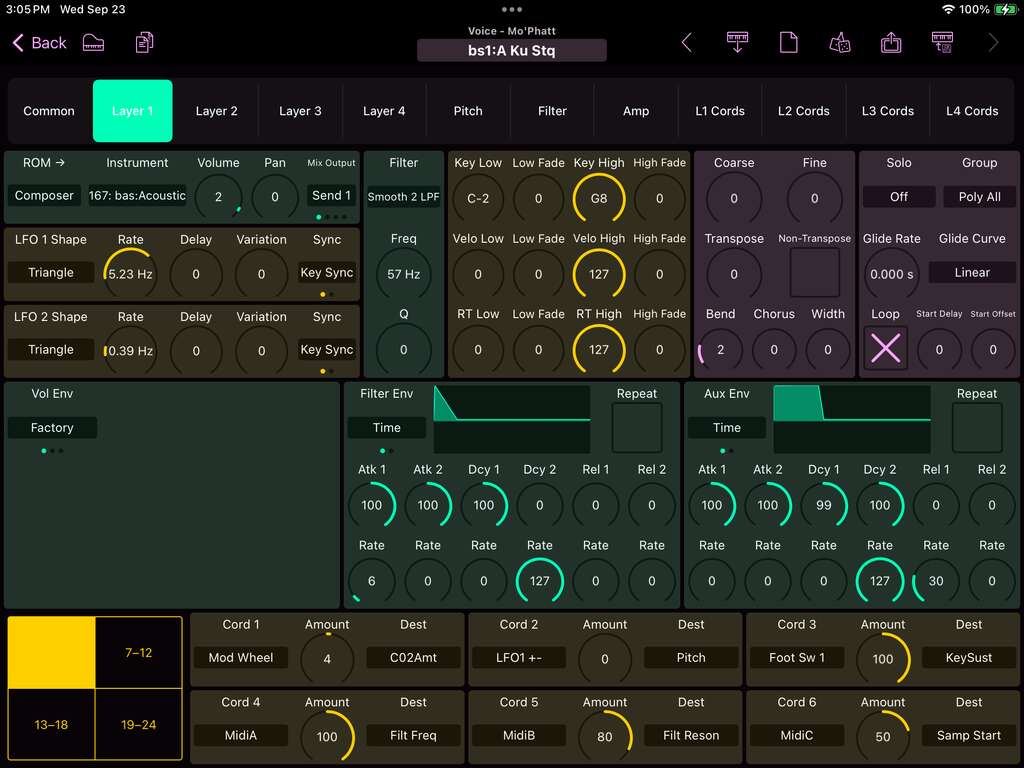Adjust the Pan knob
This screenshot has width=1024, height=768.
click(x=275, y=197)
